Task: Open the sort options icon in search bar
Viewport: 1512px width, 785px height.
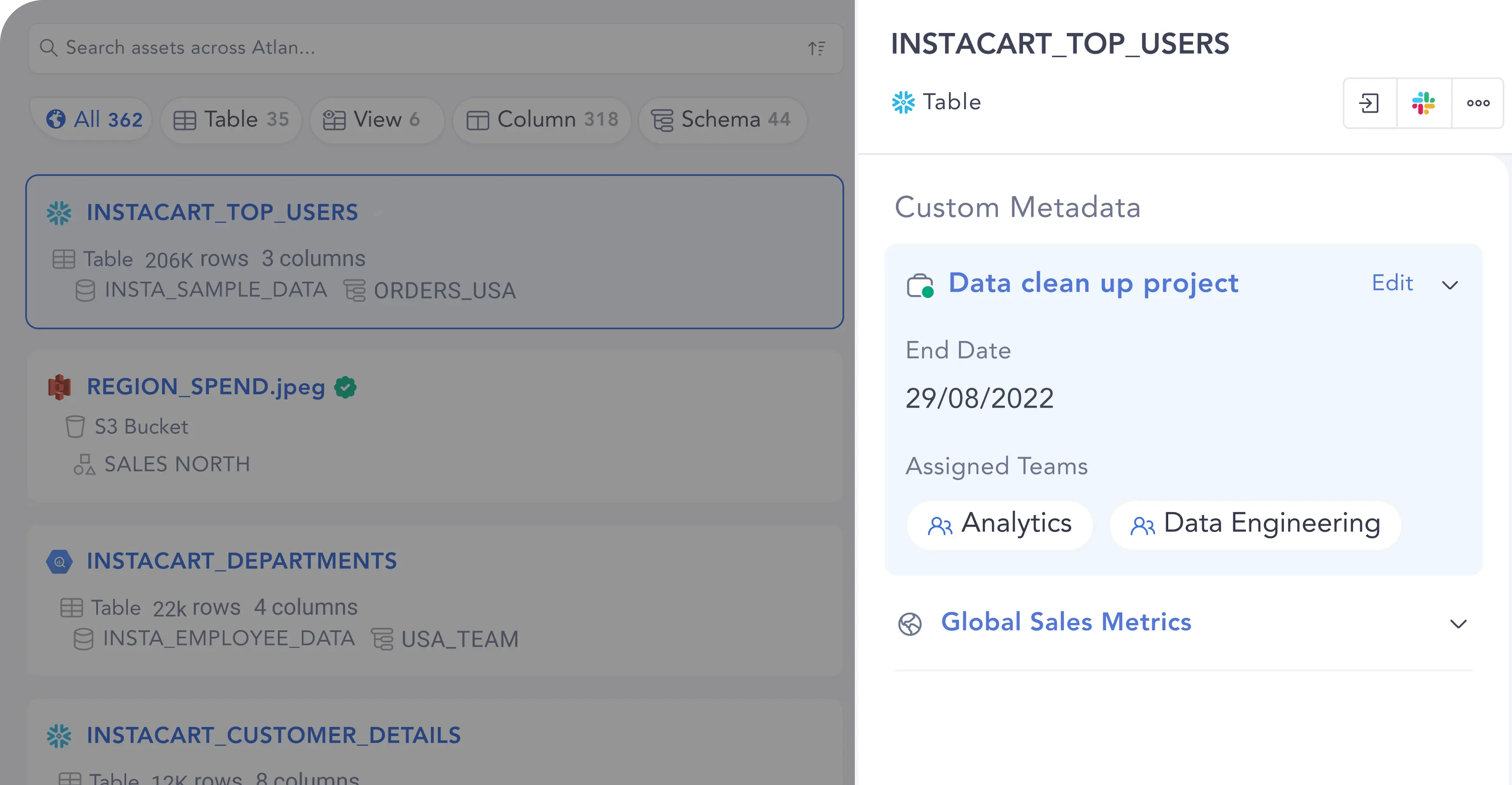Action: tap(816, 48)
